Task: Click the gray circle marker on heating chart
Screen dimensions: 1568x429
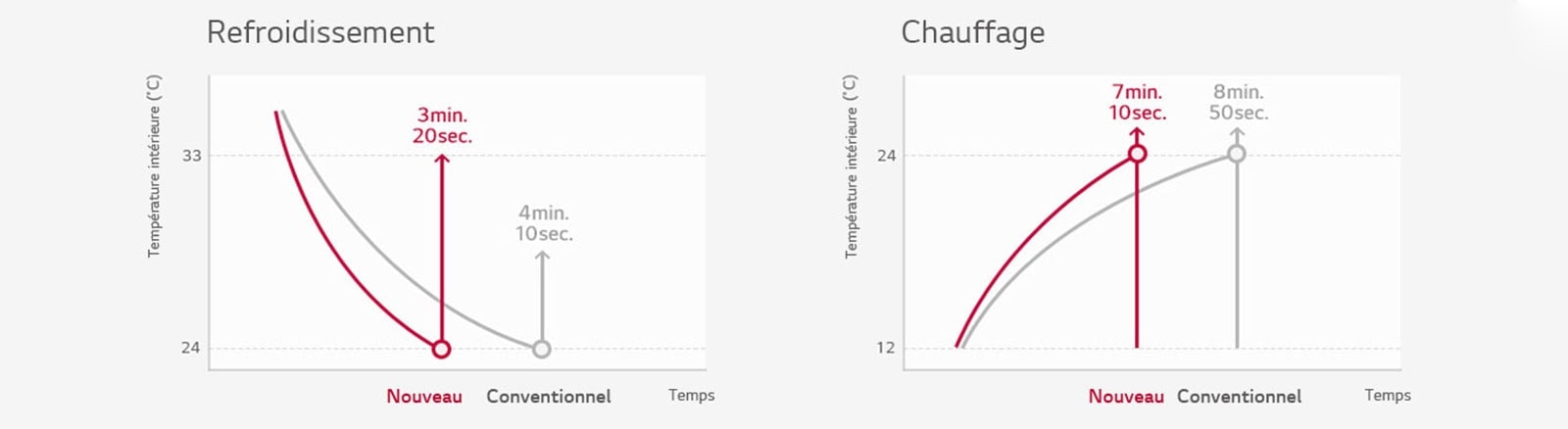Action: [1237, 154]
